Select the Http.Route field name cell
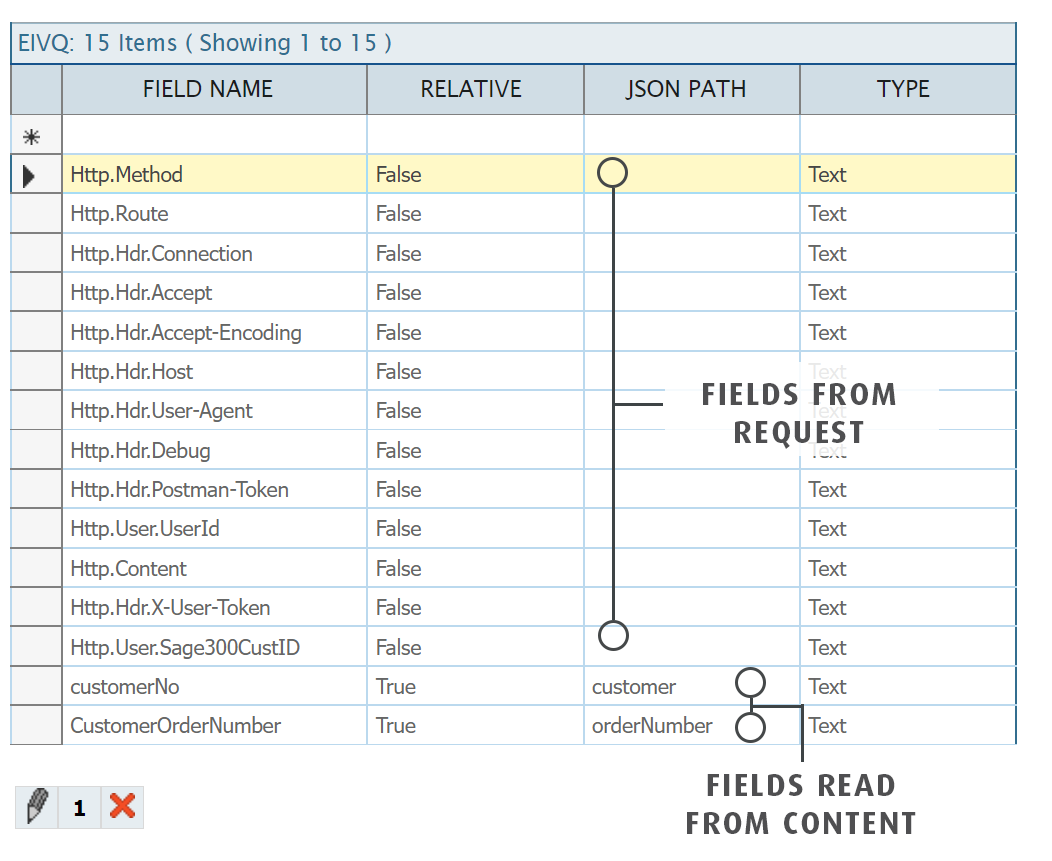Image resolution: width=1052 pixels, height=861 pixels. [120, 214]
